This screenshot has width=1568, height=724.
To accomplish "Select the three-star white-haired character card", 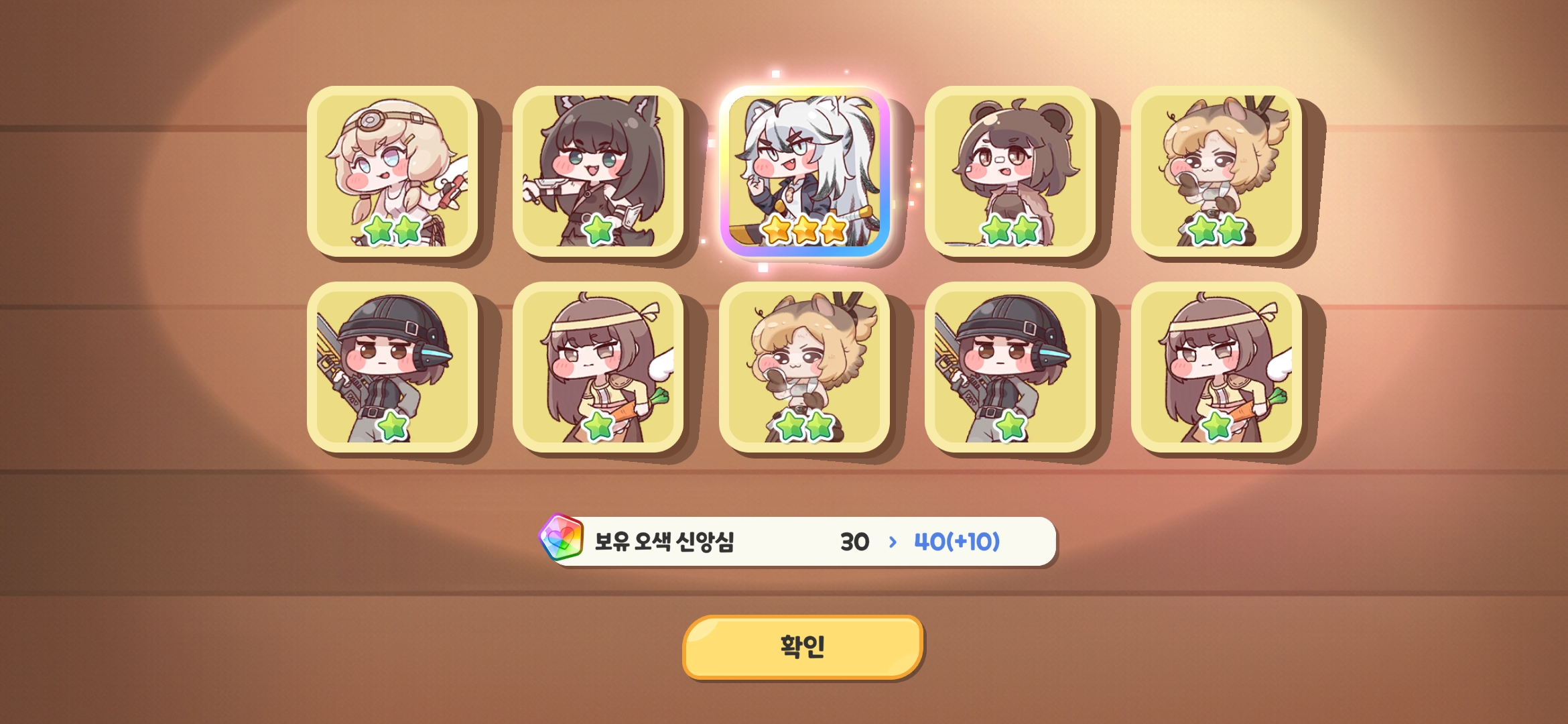I will (x=804, y=171).
